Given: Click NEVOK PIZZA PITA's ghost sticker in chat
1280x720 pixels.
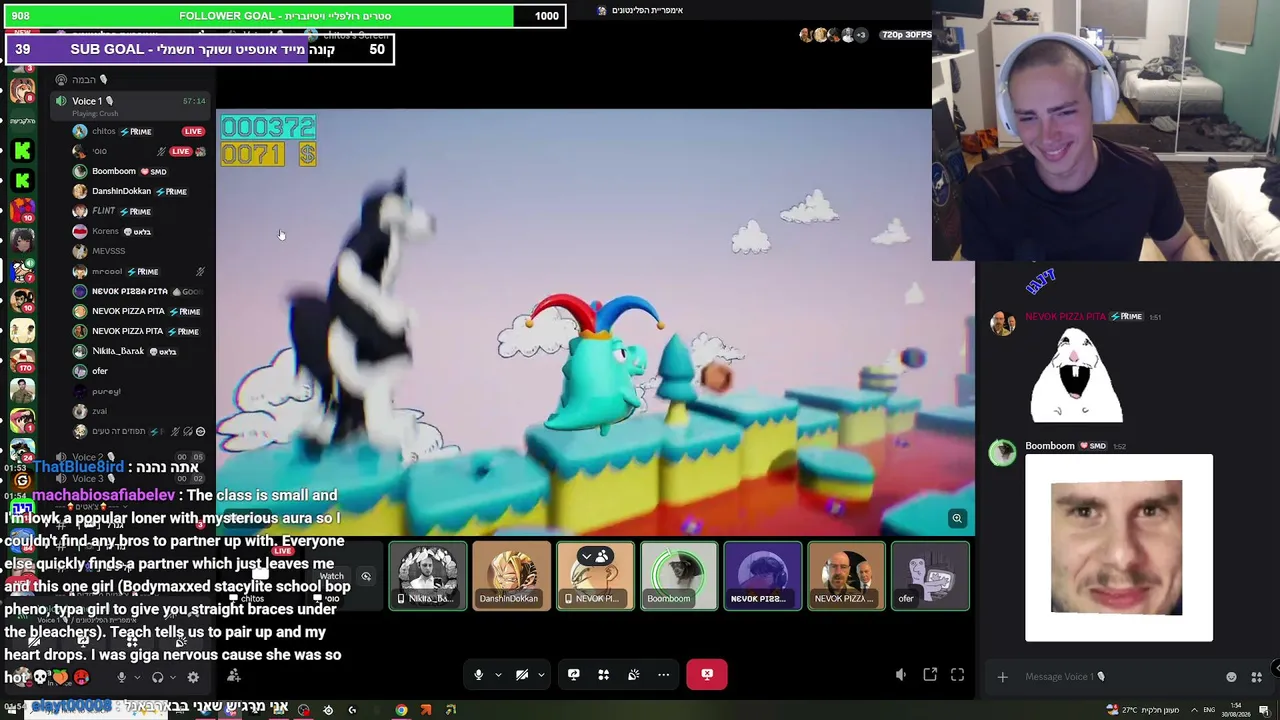Looking at the screenshot, I should tap(1077, 376).
